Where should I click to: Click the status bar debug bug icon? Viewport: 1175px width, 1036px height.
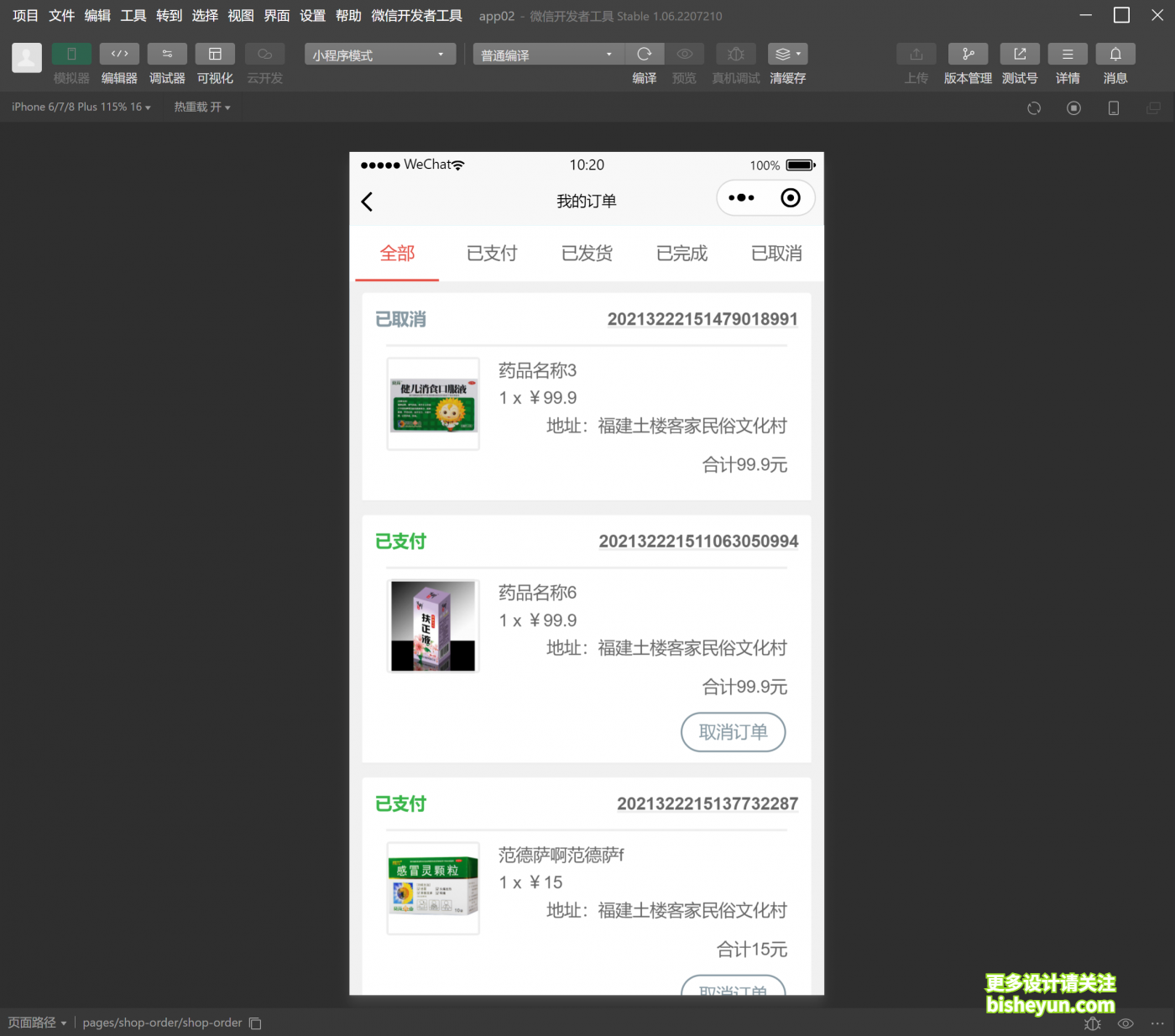click(1093, 1023)
